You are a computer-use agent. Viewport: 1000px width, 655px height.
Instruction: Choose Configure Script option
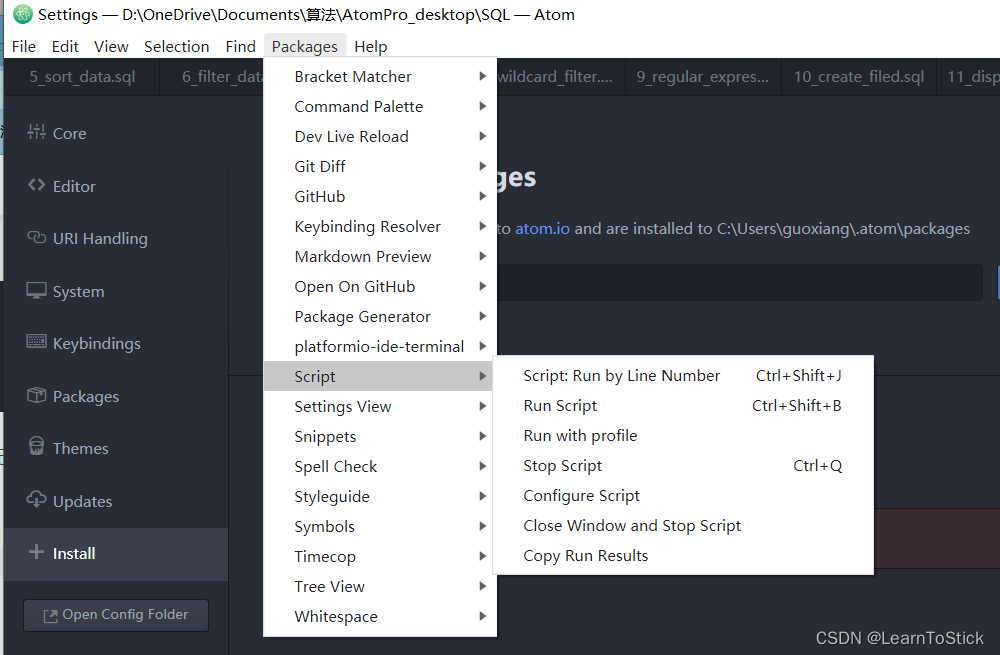(682, 496)
